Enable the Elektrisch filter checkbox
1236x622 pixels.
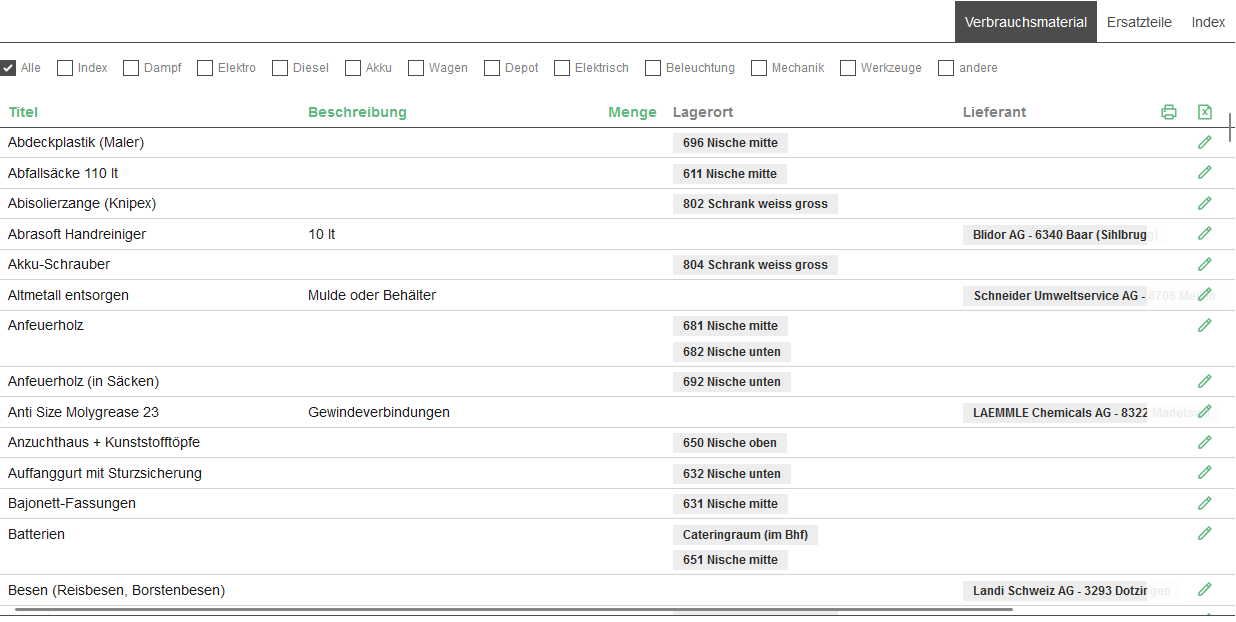tap(562, 68)
